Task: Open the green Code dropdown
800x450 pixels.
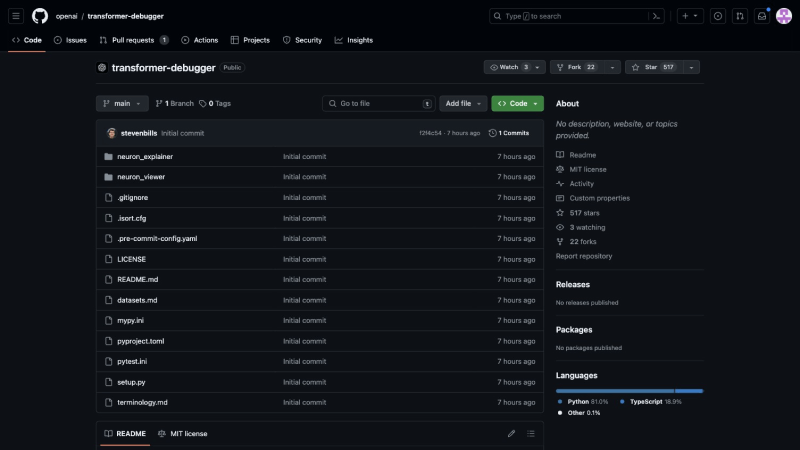Action: (x=517, y=103)
